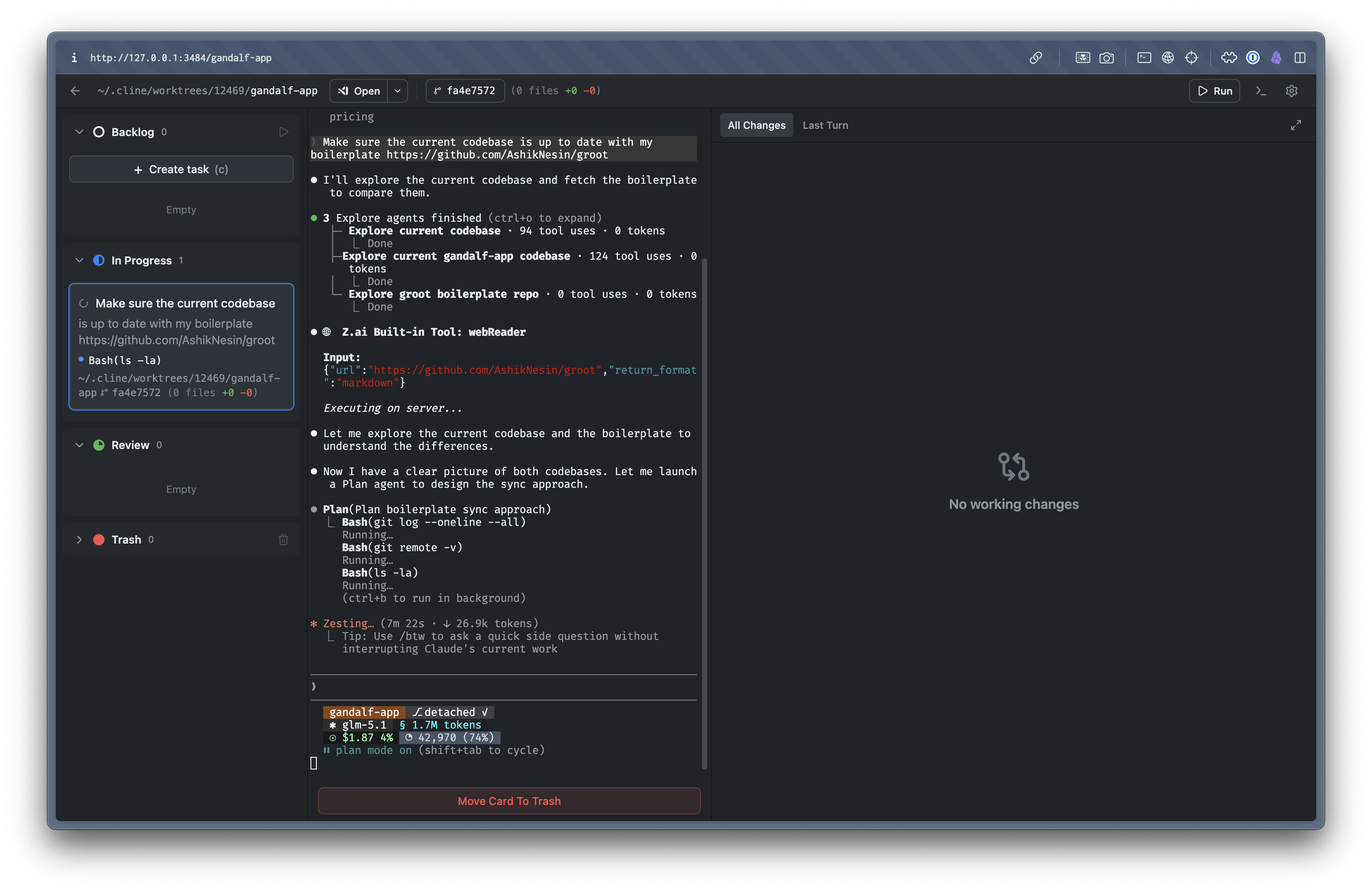The width and height of the screenshot is (1372, 892).
Task: Click the 1Password extension icon
Action: coord(1252,57)
